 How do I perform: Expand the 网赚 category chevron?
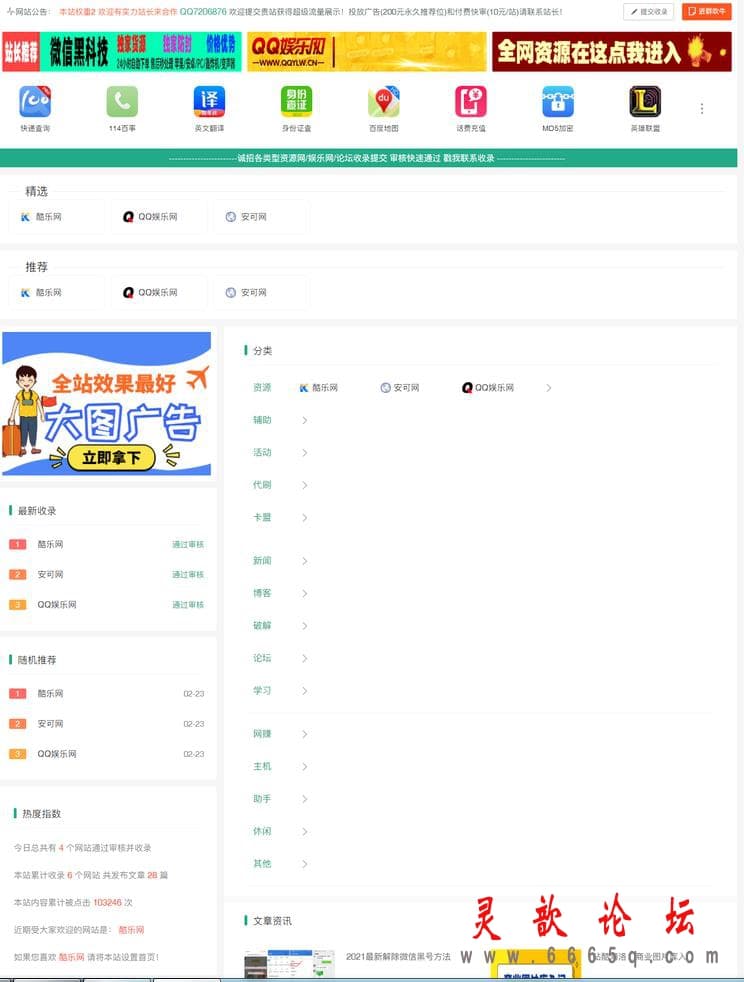304,733
